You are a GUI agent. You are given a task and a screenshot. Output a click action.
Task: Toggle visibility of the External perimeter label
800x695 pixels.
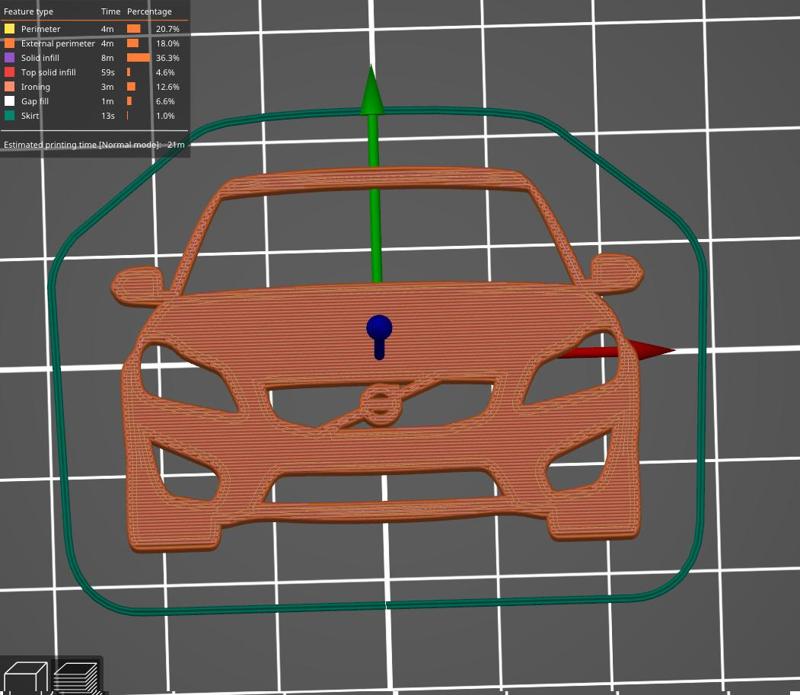58,43
